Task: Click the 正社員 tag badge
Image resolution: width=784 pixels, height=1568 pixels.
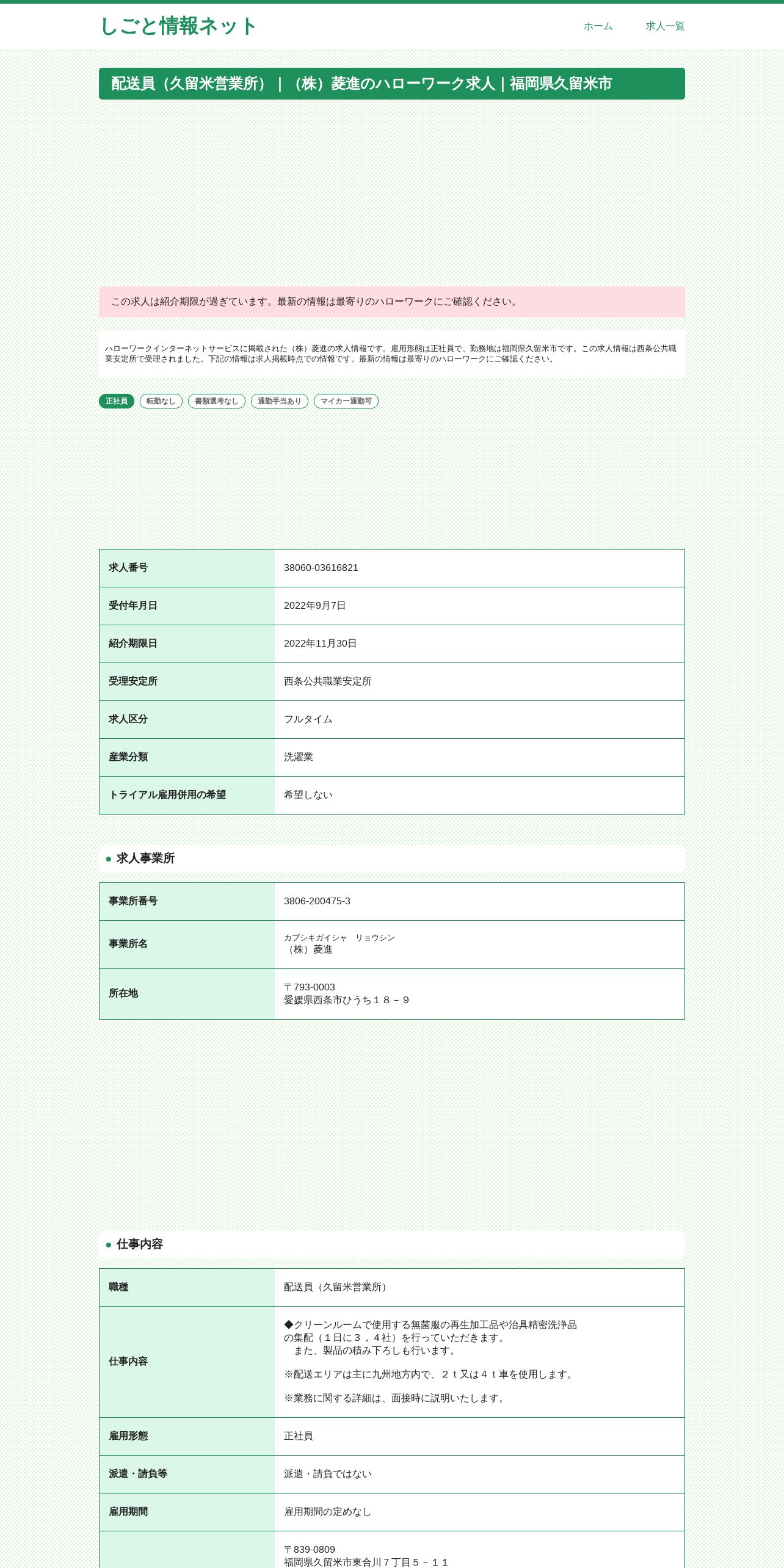Action: click(117, 401)
